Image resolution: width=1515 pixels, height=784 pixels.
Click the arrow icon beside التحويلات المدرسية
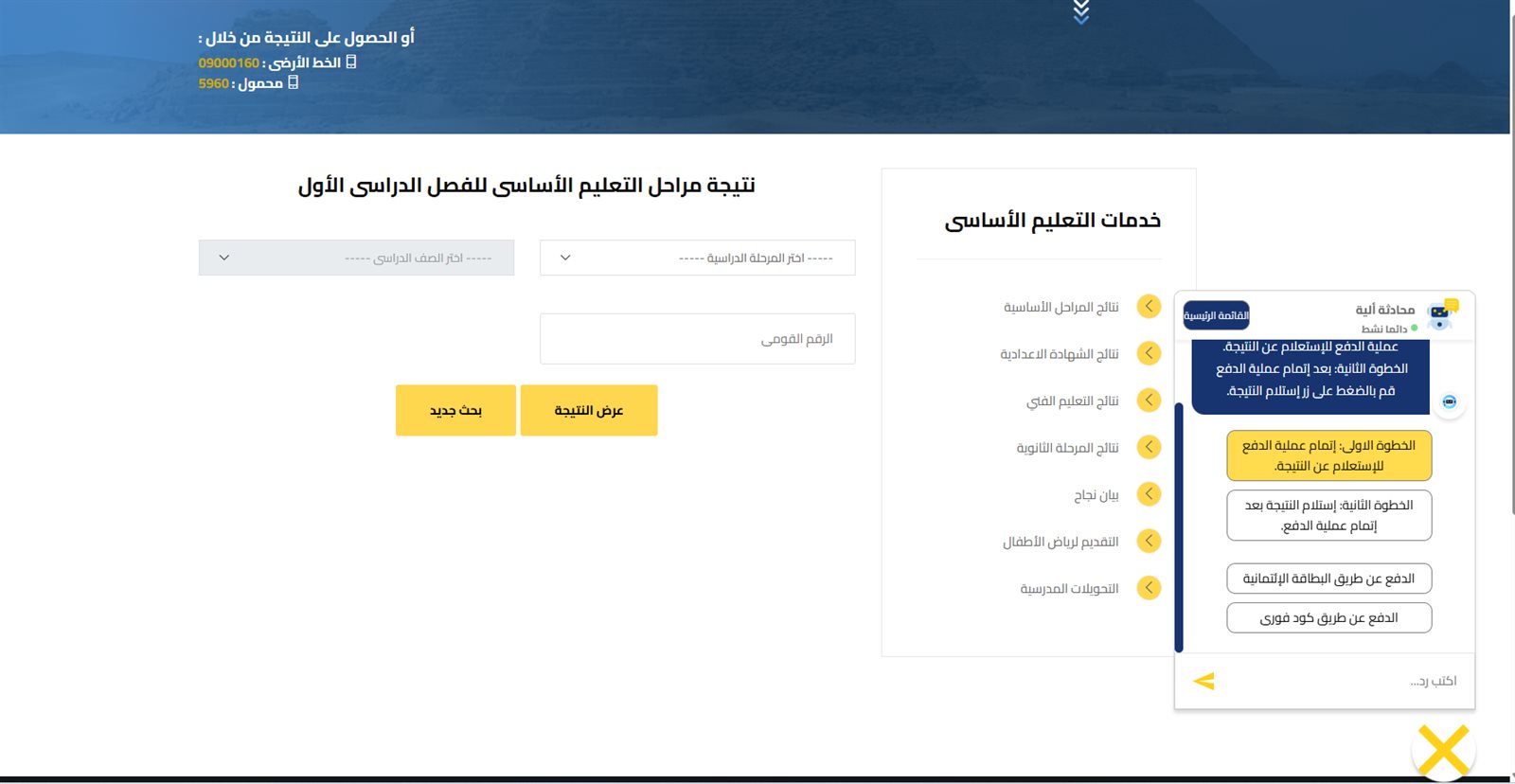click(x=1149, y=588)
